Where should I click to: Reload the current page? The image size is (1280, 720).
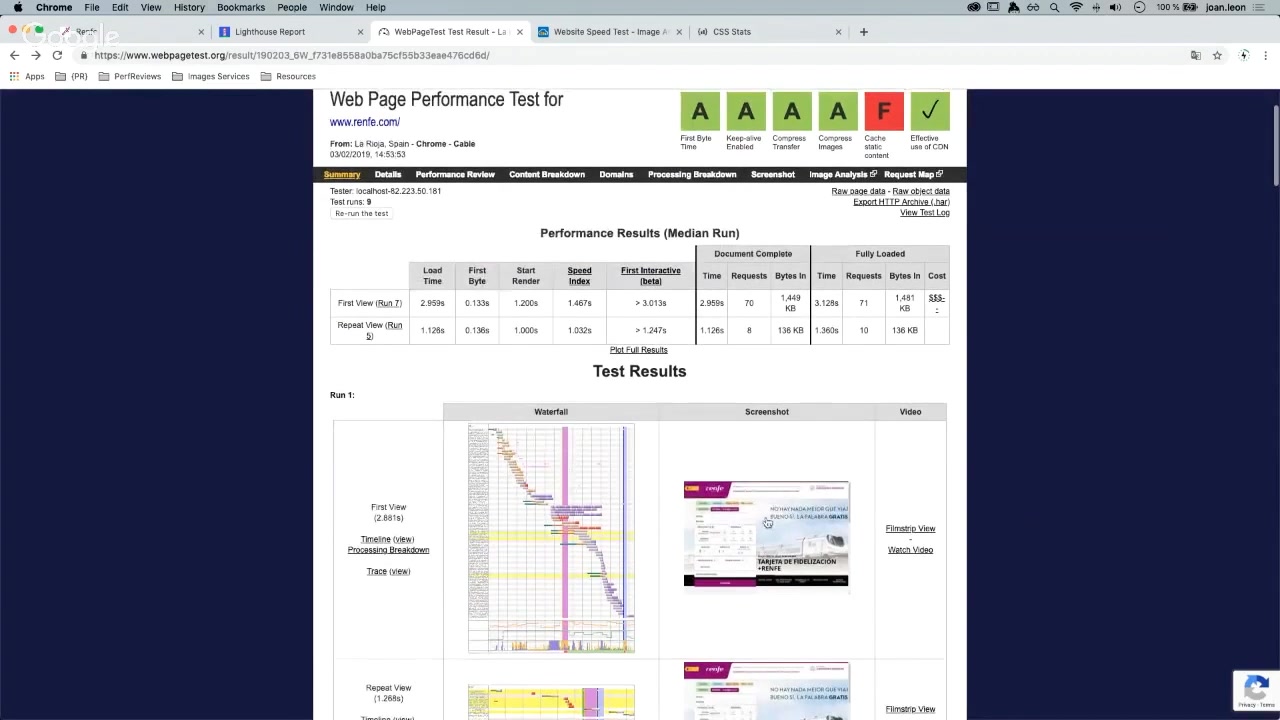point(57,55)
